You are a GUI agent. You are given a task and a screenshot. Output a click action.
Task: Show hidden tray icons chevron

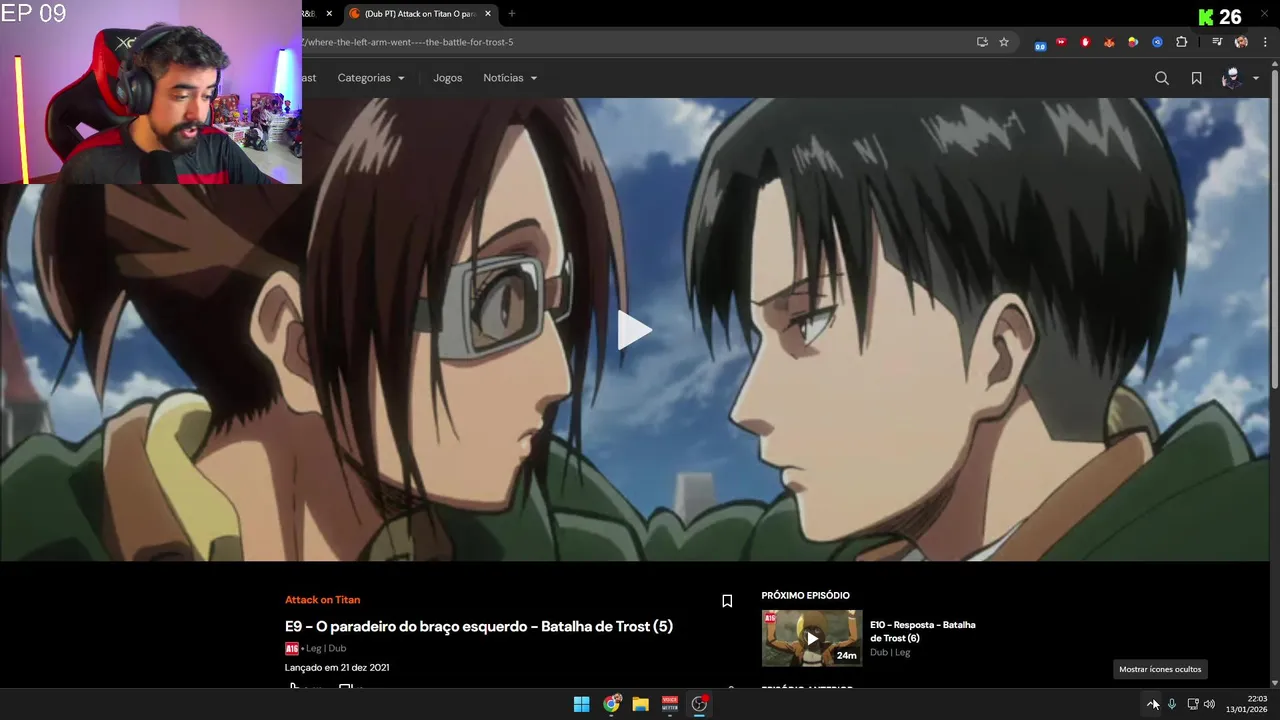tap(1152, 704)
